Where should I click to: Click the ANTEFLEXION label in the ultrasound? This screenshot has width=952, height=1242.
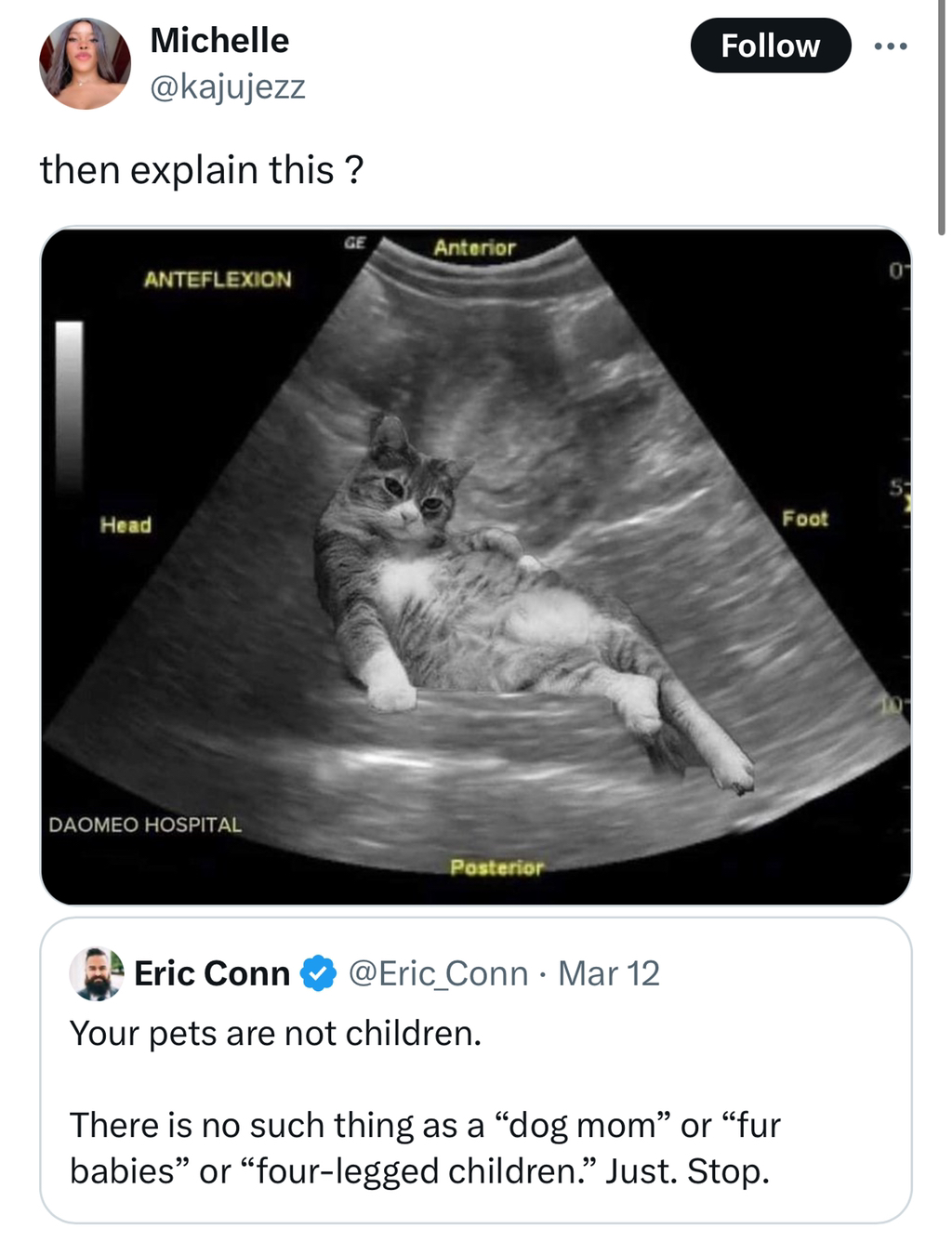[x=217, y=279]
